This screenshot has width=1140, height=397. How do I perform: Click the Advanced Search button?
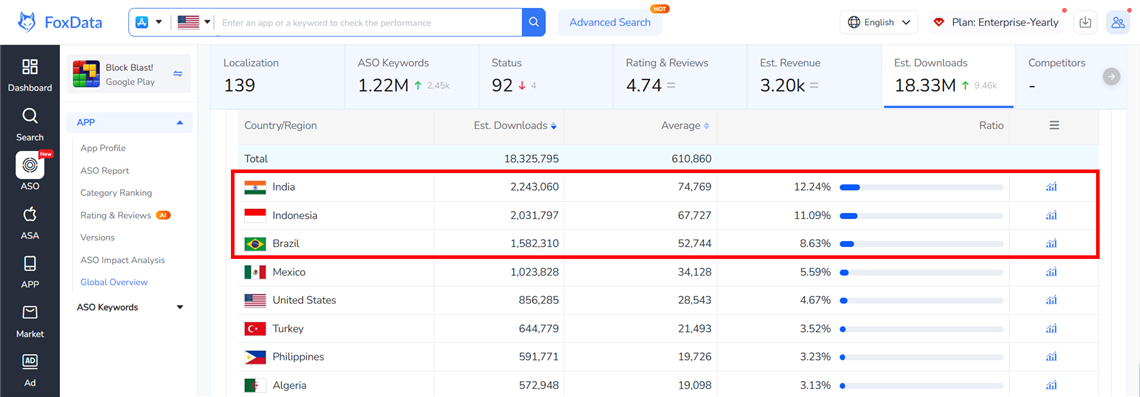[610, 23]
